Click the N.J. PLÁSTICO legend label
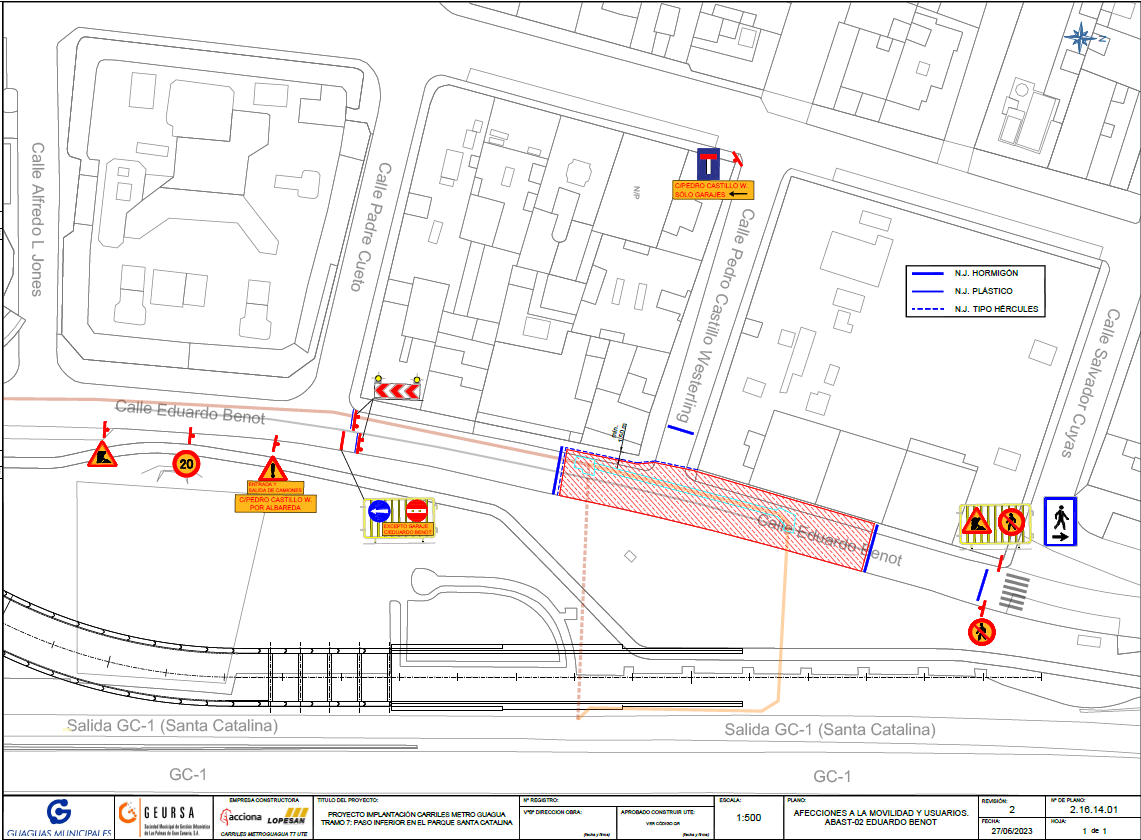The image size is (1141, 840). tap(983, 291)
